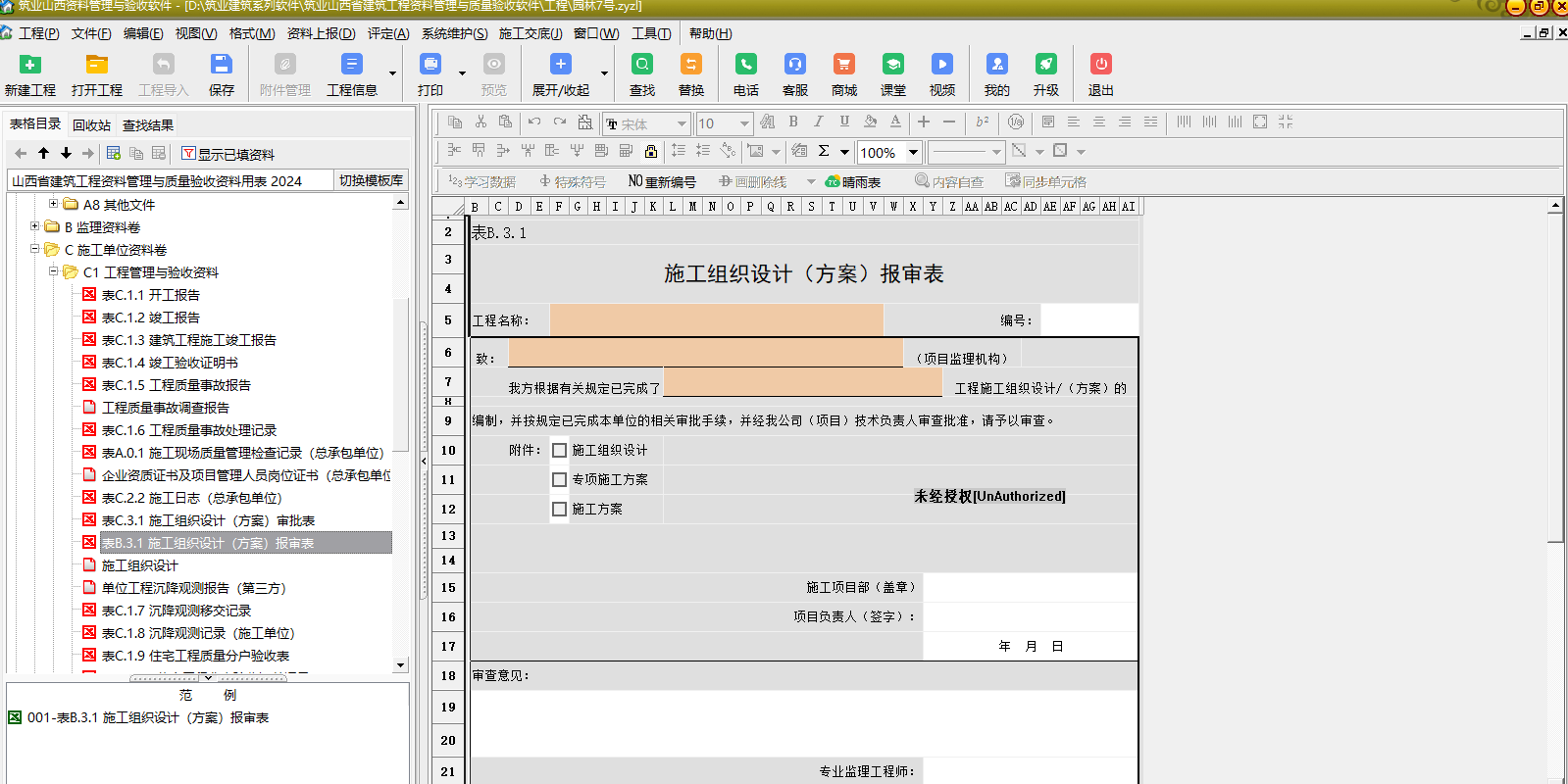Click the lock icon in formatting toolbar
The image size is (1568, 784).
point(651,151)
